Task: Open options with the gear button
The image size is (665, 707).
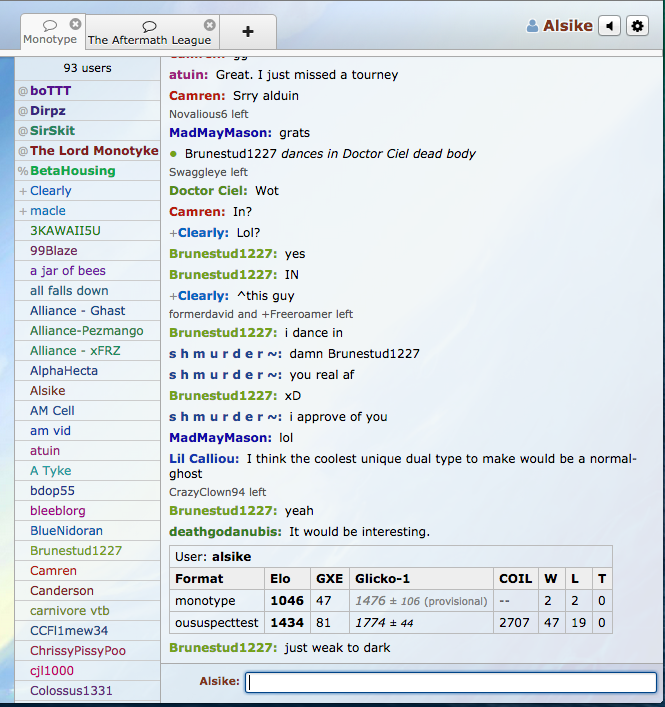Action: [x=637, y=26]
